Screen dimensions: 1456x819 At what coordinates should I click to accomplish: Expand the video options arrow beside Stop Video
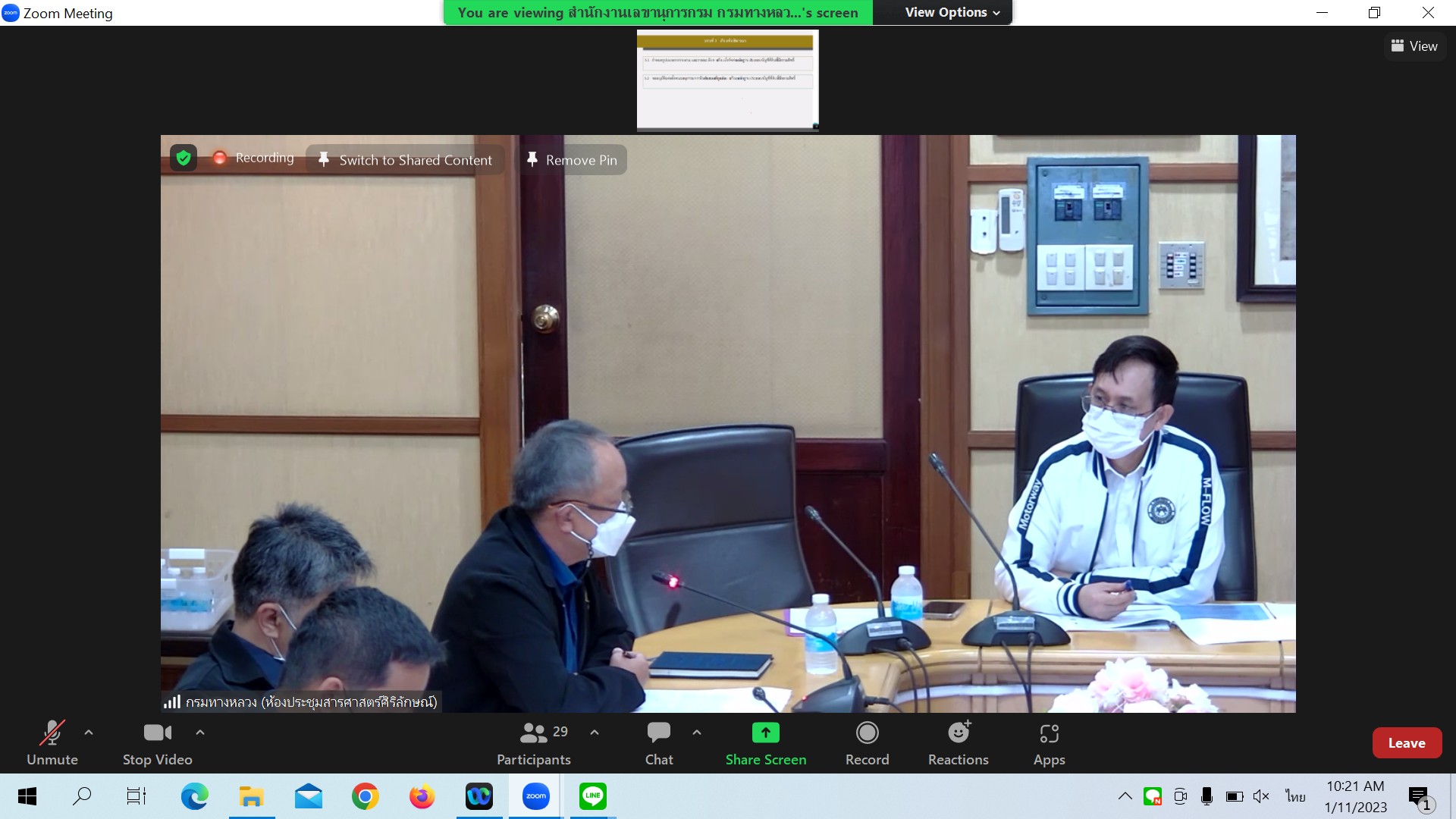(x=200, y=733)
